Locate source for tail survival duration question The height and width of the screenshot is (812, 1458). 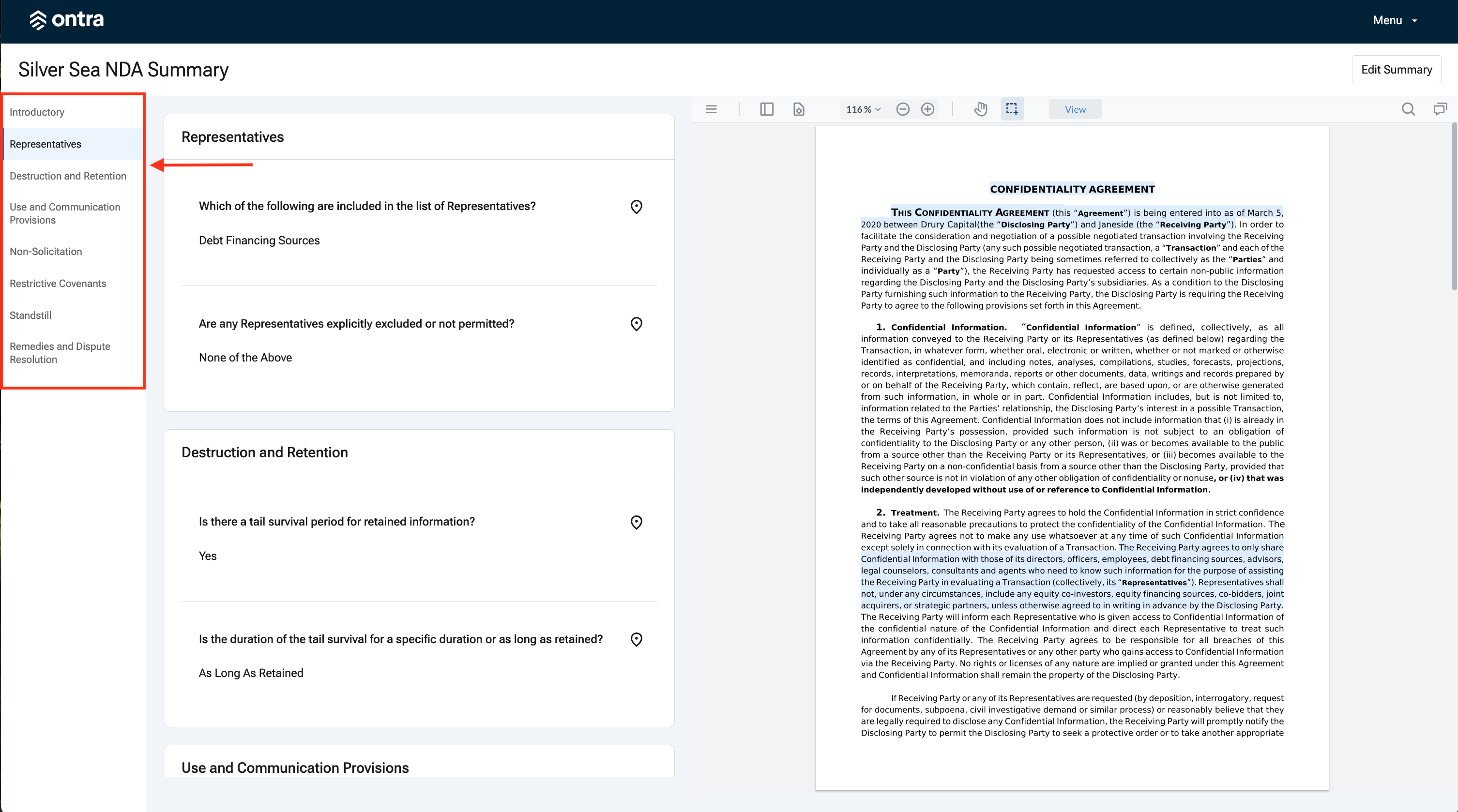tap(636, 639)
